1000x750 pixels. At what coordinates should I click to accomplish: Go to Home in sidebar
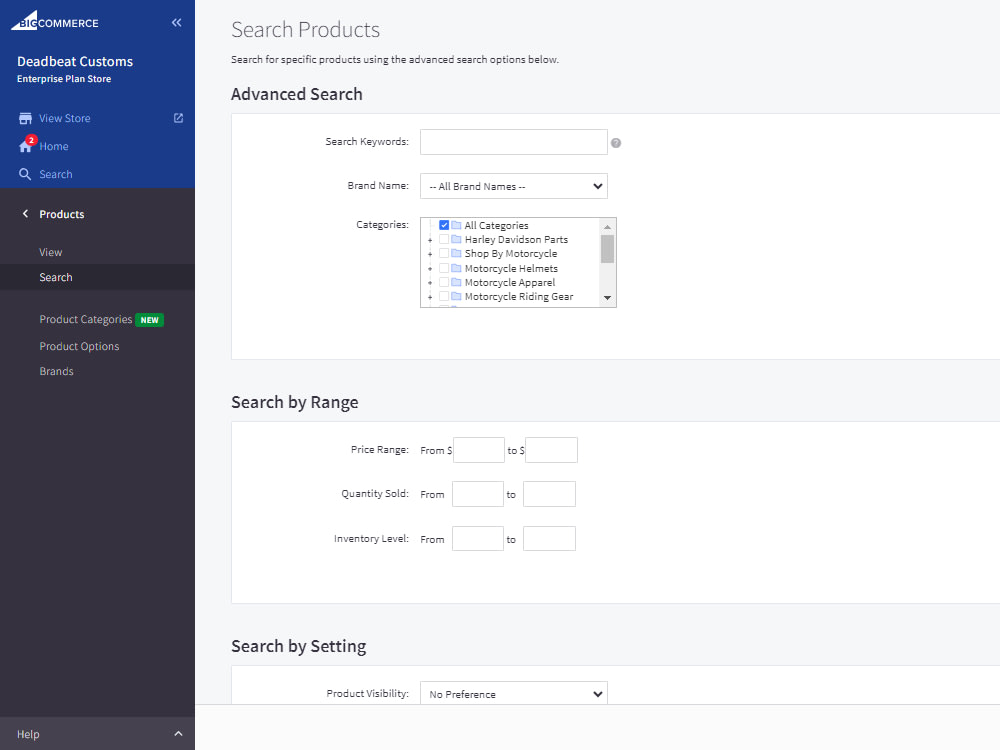click(54, 147)
